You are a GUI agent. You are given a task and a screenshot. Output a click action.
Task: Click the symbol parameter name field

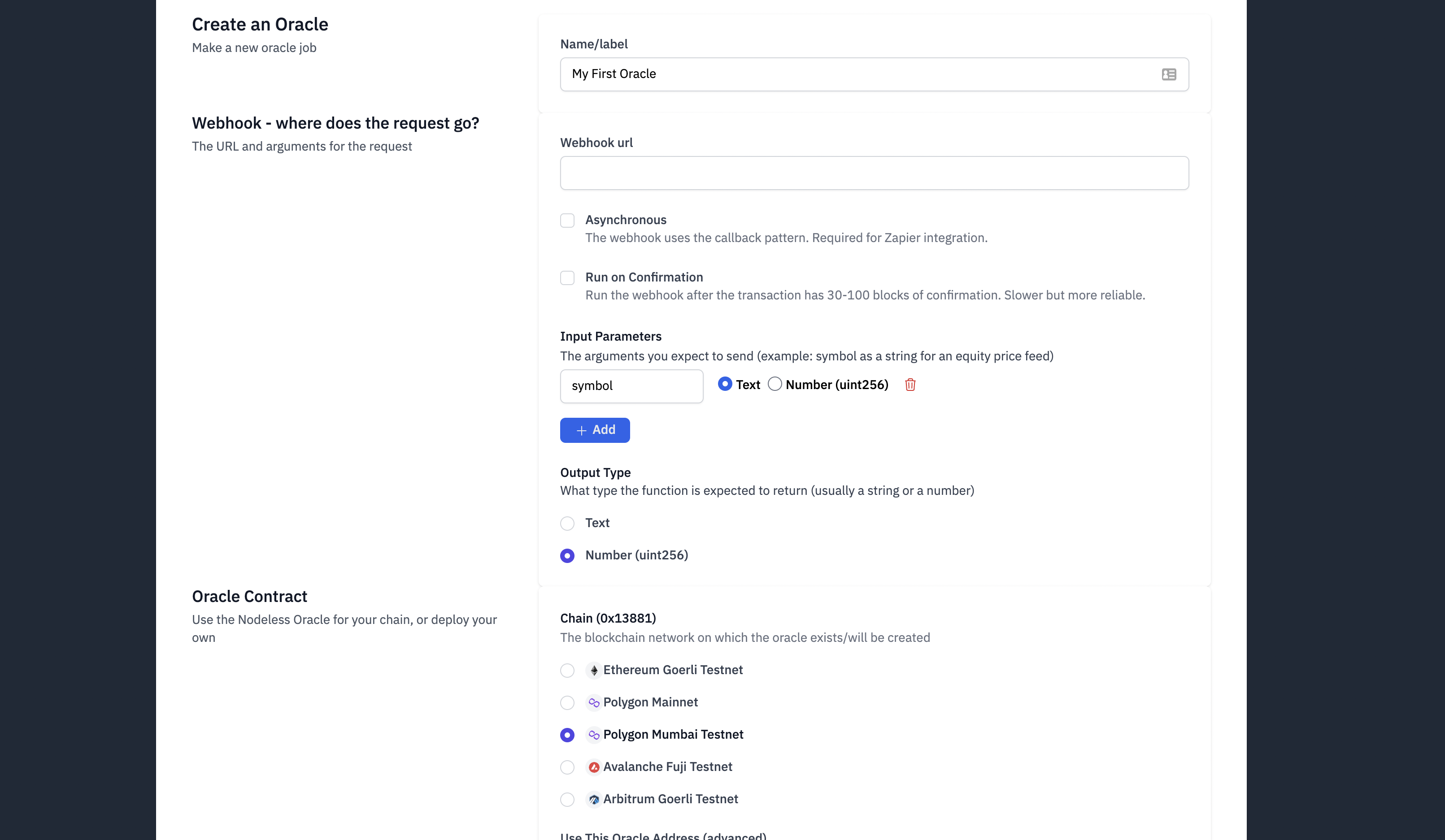pyautogui.click(x=631, y=385)
